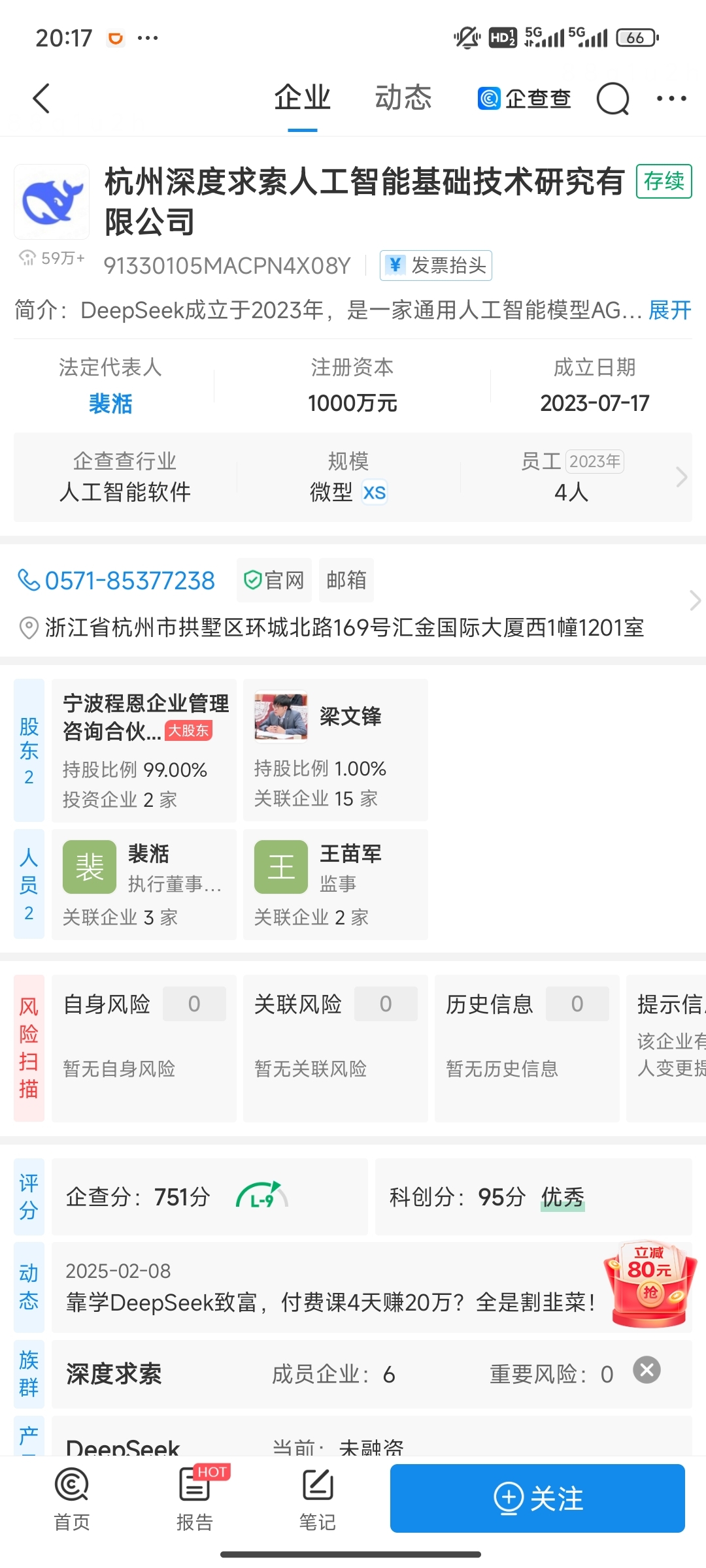The image size is (706, 1568).
Task: Call the number 0571-85377238
Action: [x=130, y=580]
